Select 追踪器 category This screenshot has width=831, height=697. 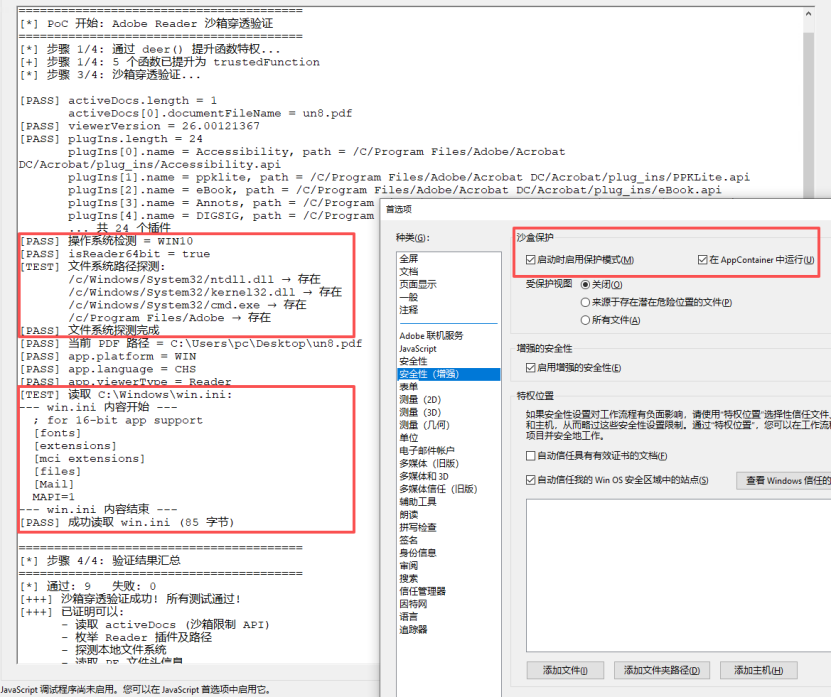(x=413, y=630)
